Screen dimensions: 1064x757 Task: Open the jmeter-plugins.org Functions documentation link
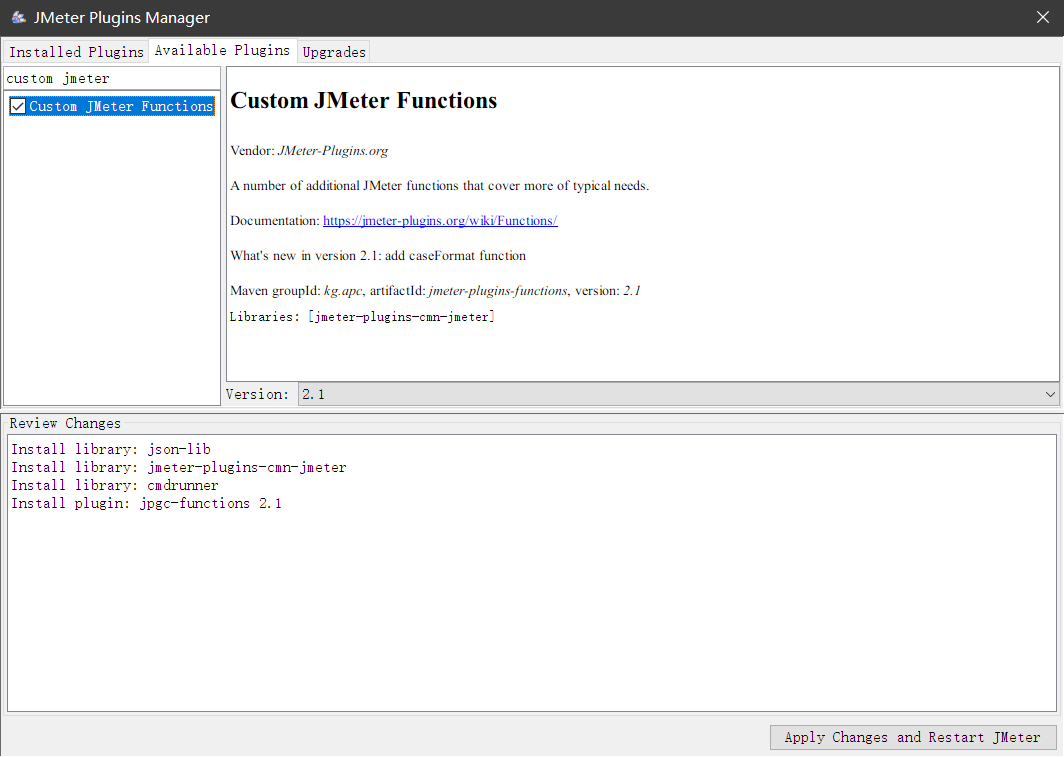[440, 220]
